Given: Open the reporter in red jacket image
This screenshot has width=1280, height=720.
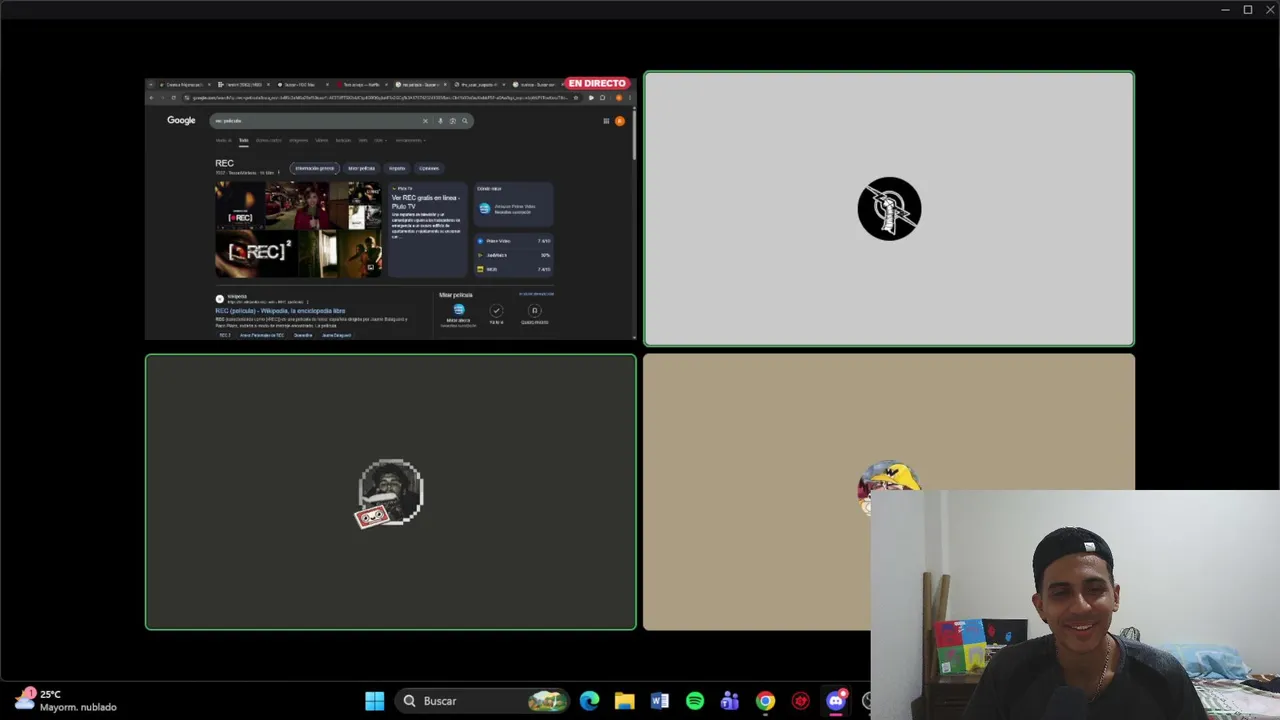Looking at the screenshot, I should pos(305,205).
